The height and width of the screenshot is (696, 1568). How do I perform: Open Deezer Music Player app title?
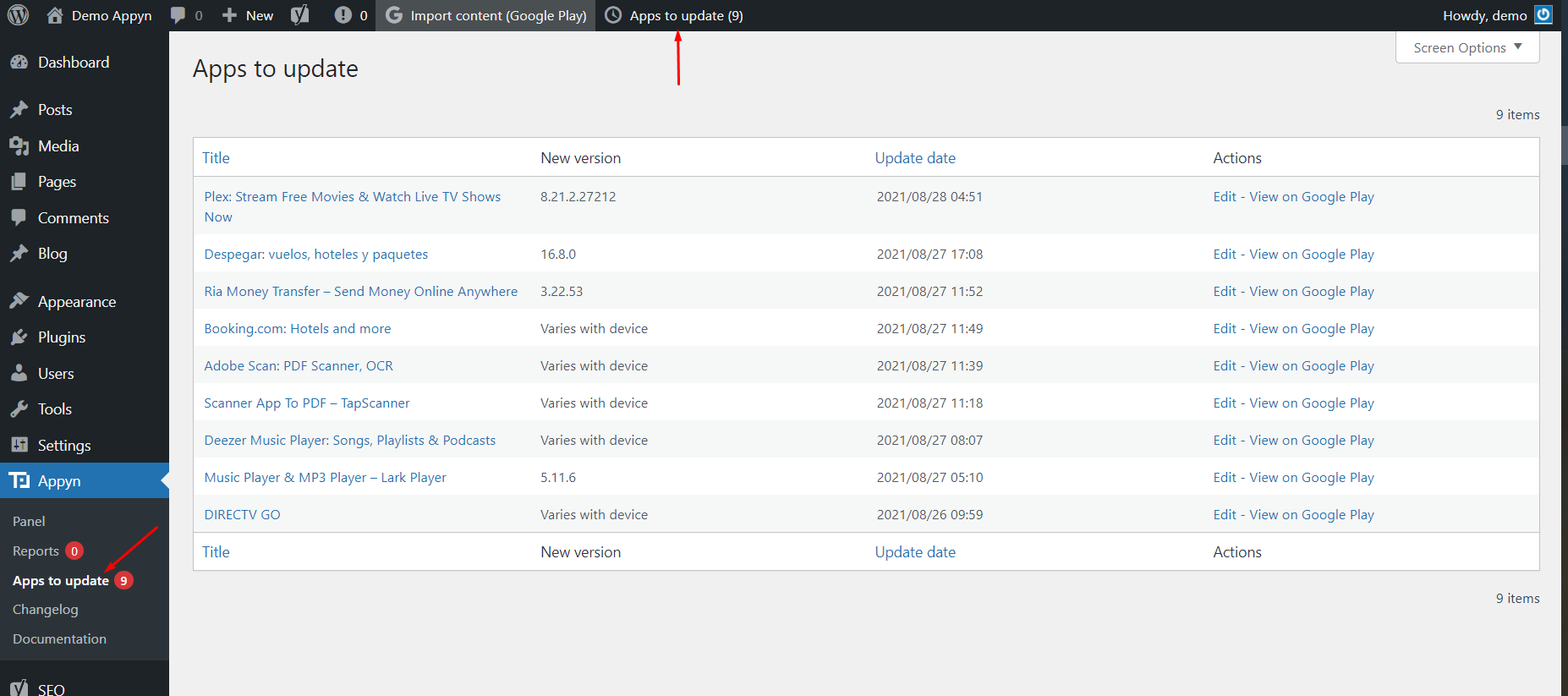[349, 441]
